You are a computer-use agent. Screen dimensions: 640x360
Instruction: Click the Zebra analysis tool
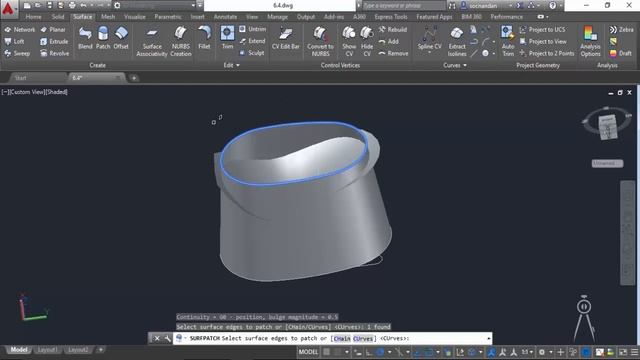pyautogui.click(x=622, y=29)
